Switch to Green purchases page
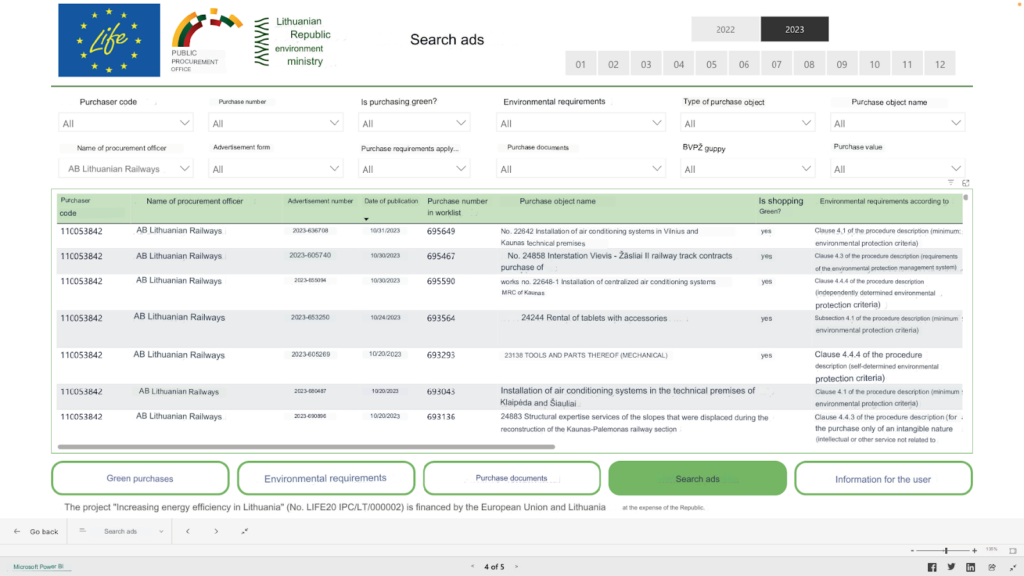1024x576 pixels. click(x=140, y=479)
